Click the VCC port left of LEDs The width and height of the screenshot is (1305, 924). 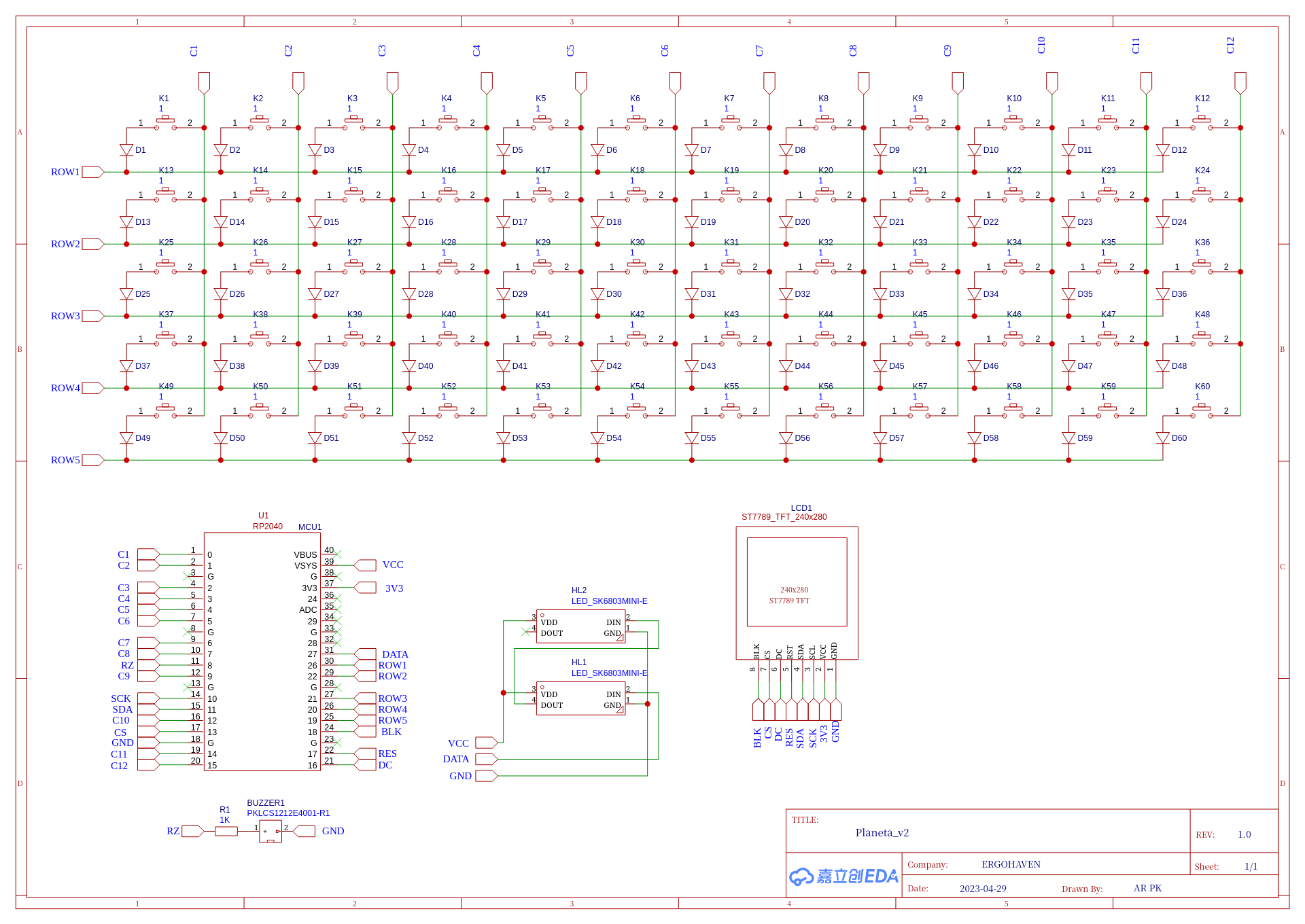[x=487, y=743]
